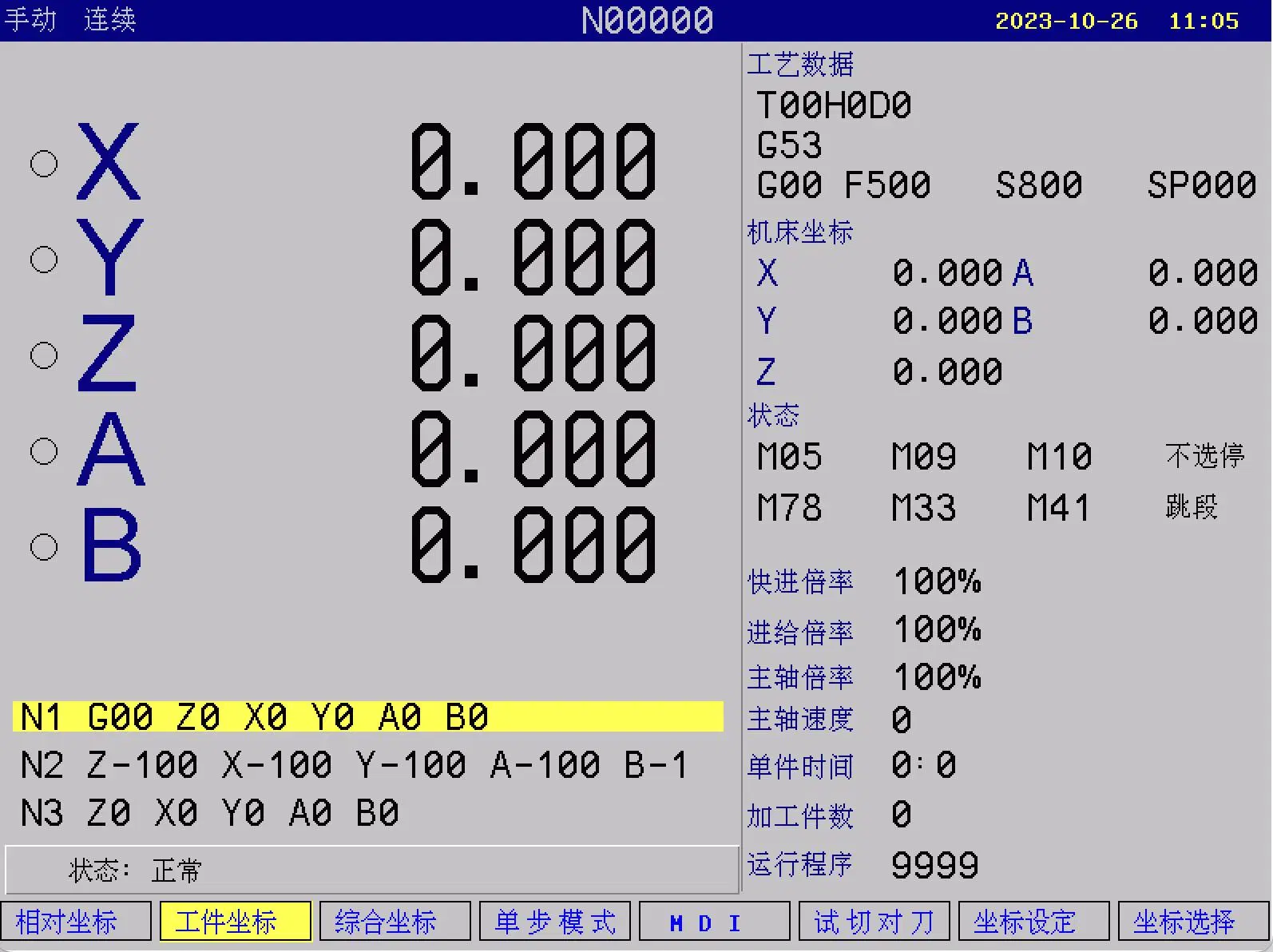This screenshot has height=952, width=1273.
Task: Click the large A coordinate value 0.000
Action: pos(533,448)
